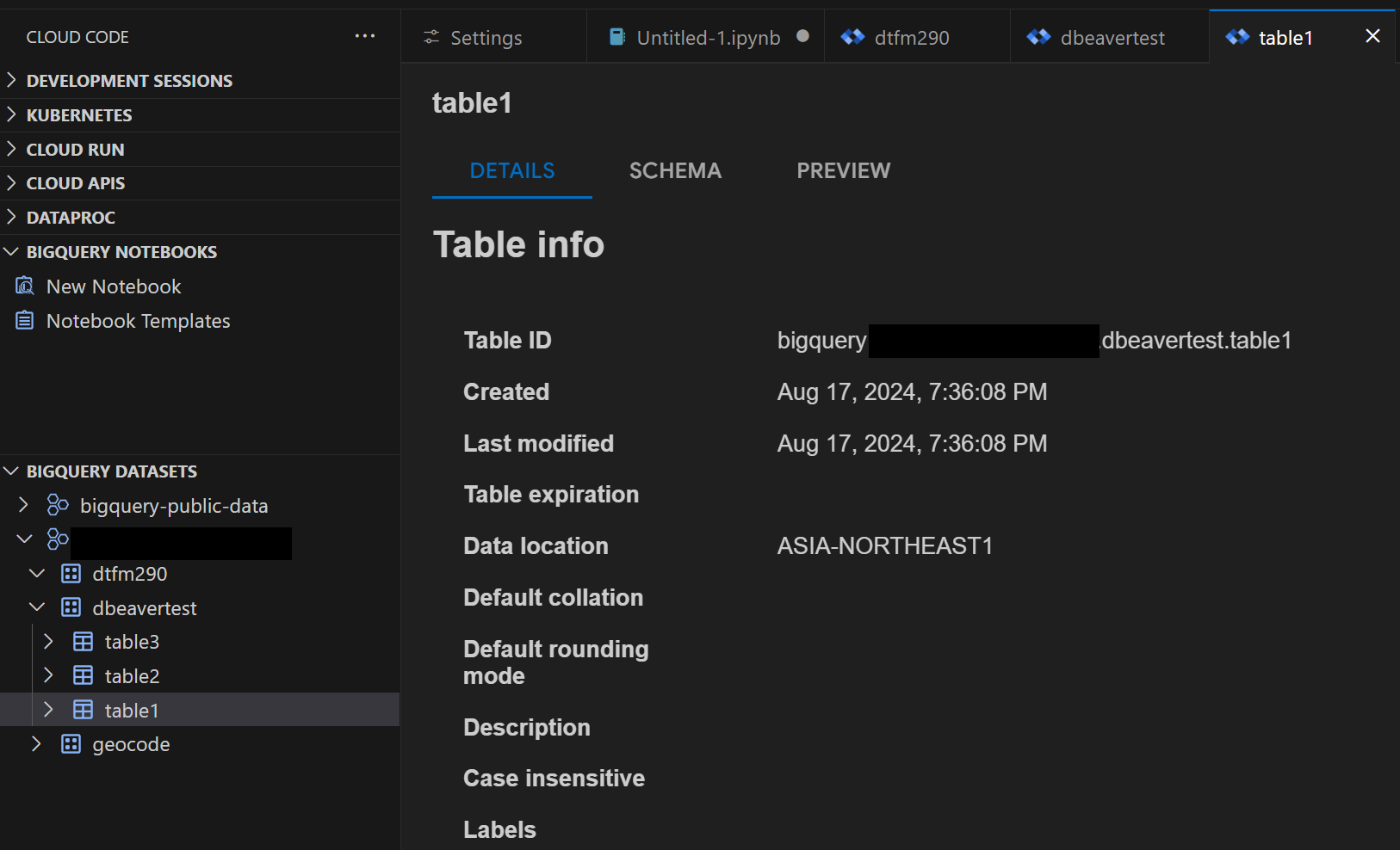Viewport: 1400px width, 850px height.
Task: Click the dtfm290 dataset icon in tree
Action: 70,574
